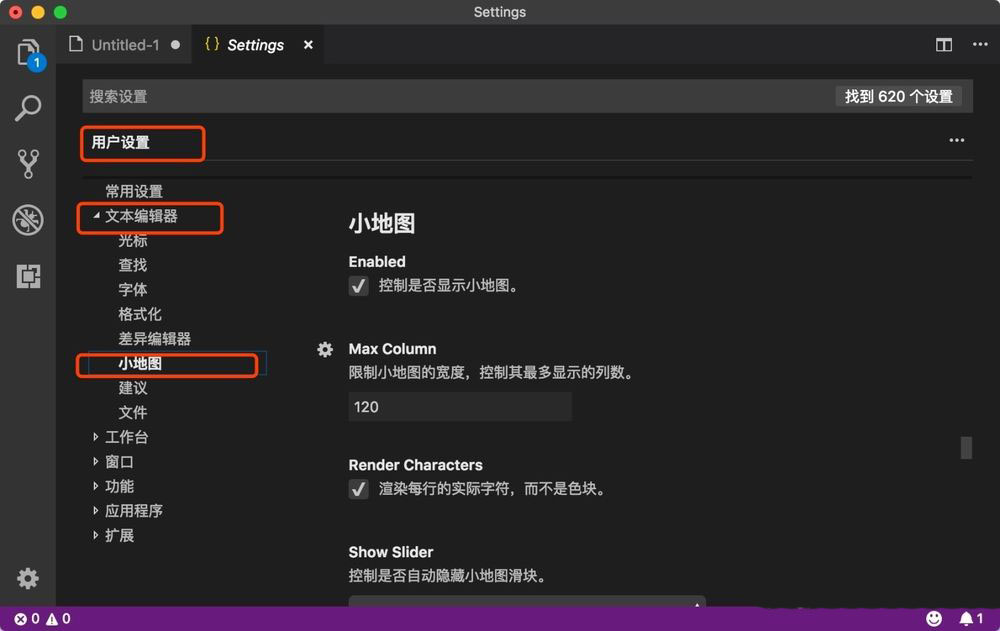1000x631 pixels.
Task: Toggle the Render Characters checkbox
Action: (358, 489)
